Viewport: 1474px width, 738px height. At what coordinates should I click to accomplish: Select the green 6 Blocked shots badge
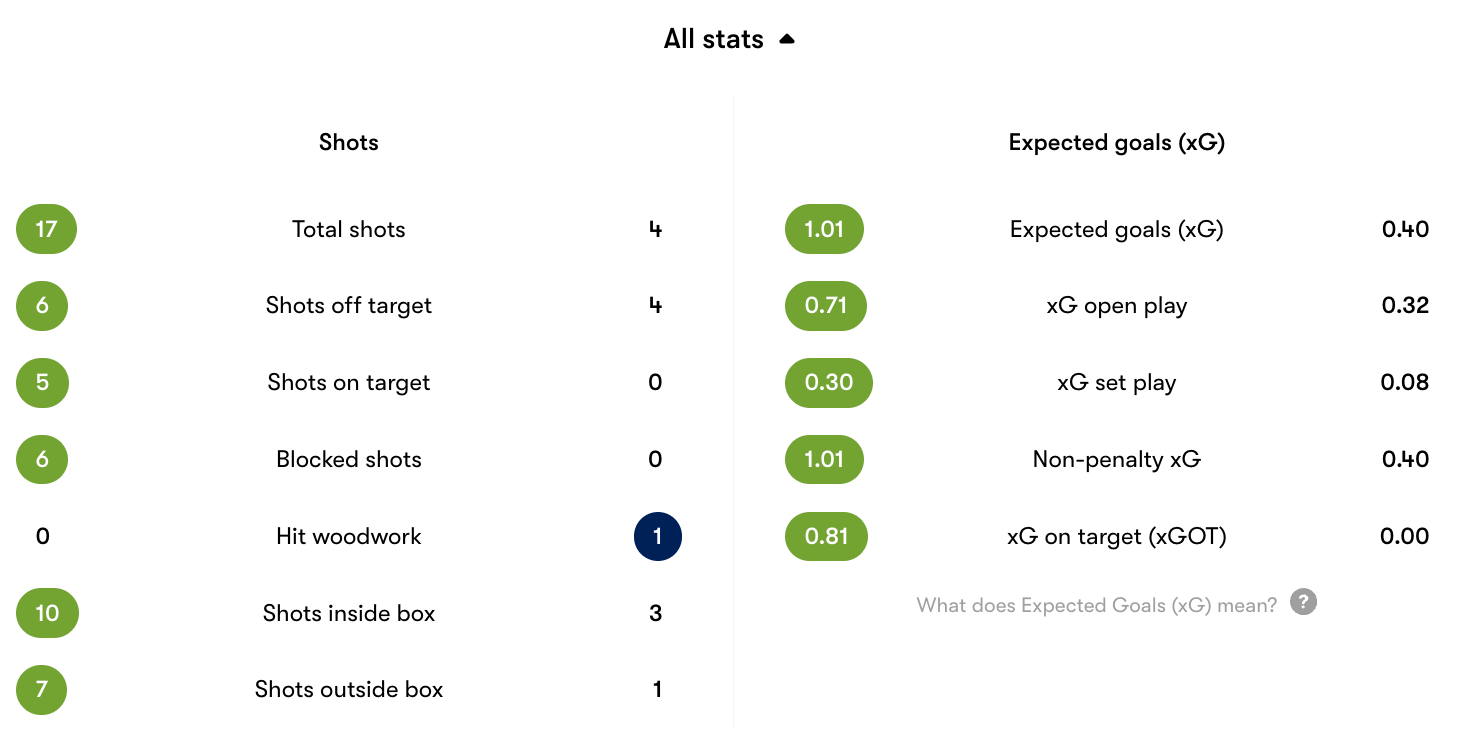42,459
